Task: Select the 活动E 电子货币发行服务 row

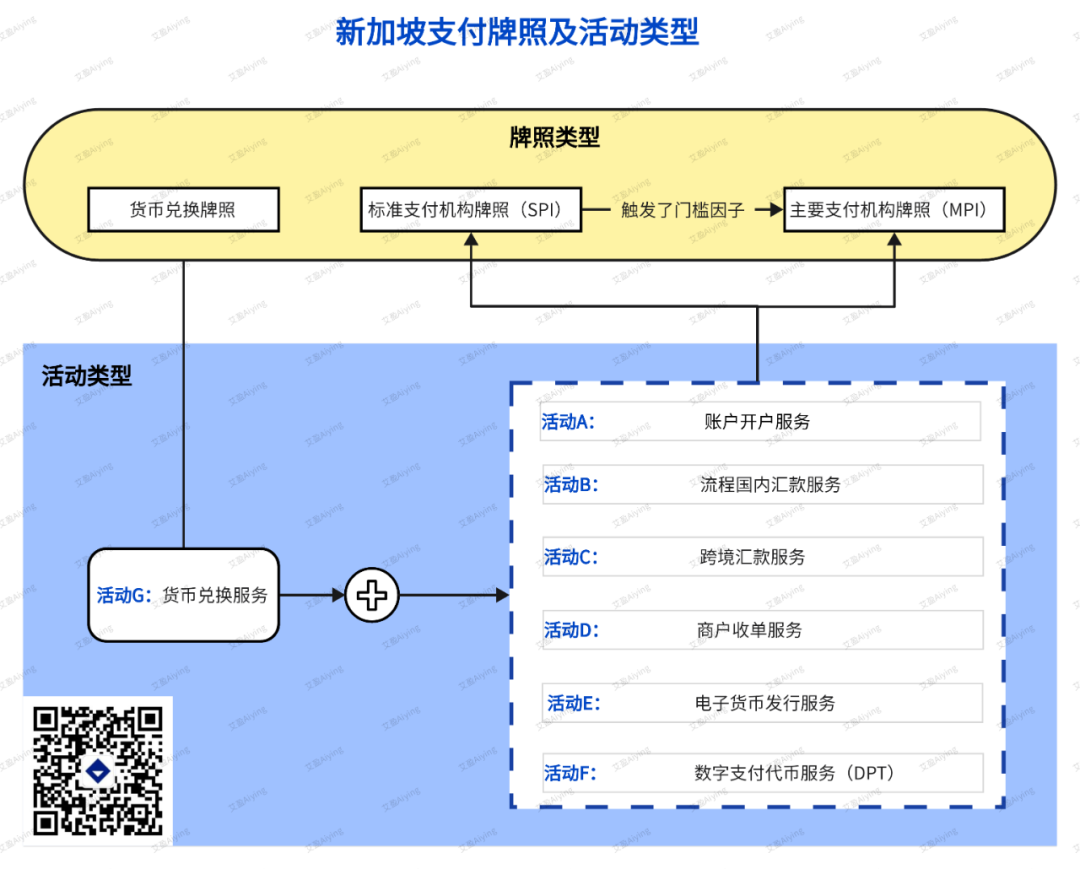Action: (x=762, y=703)
